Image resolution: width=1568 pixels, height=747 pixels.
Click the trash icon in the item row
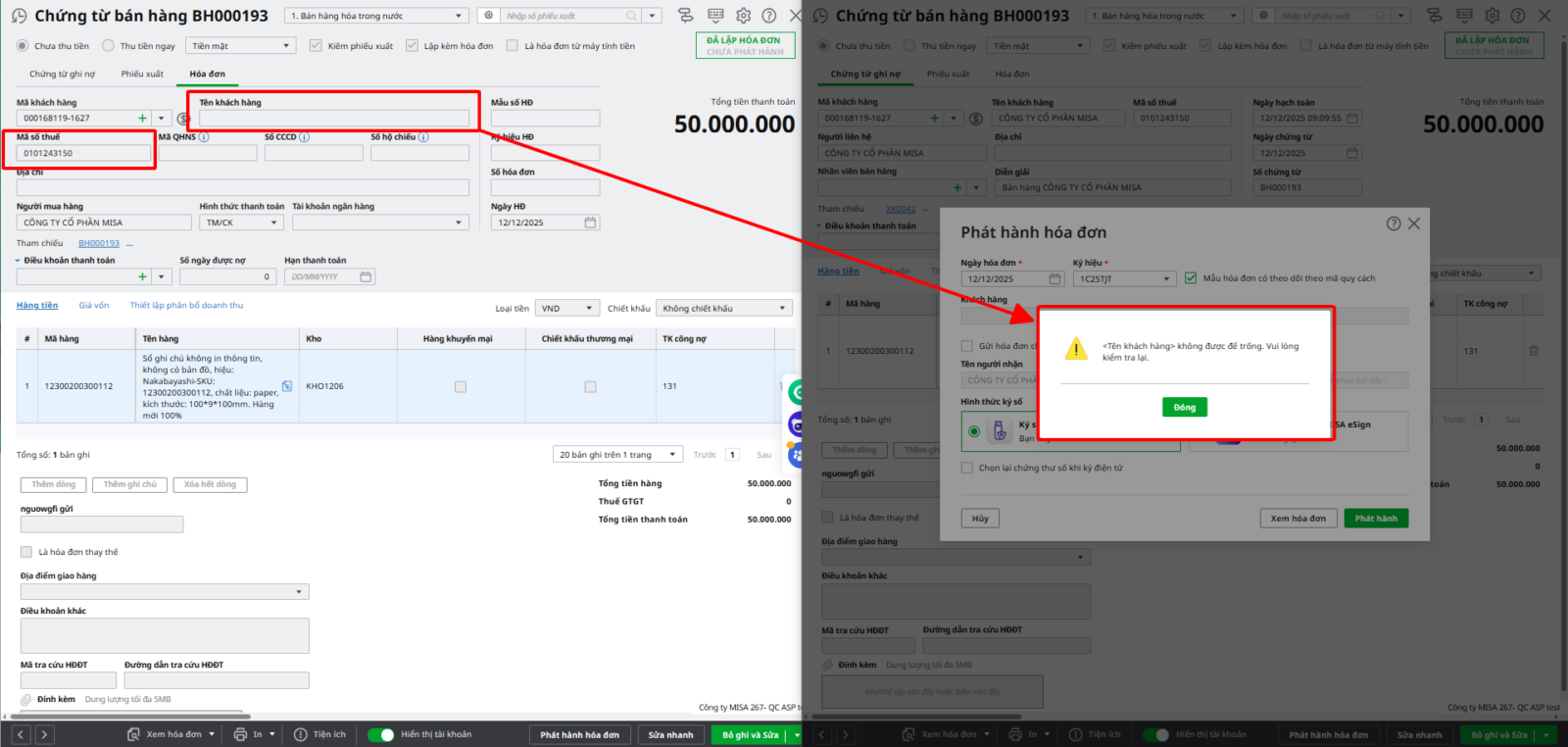tap(1534, 351)
